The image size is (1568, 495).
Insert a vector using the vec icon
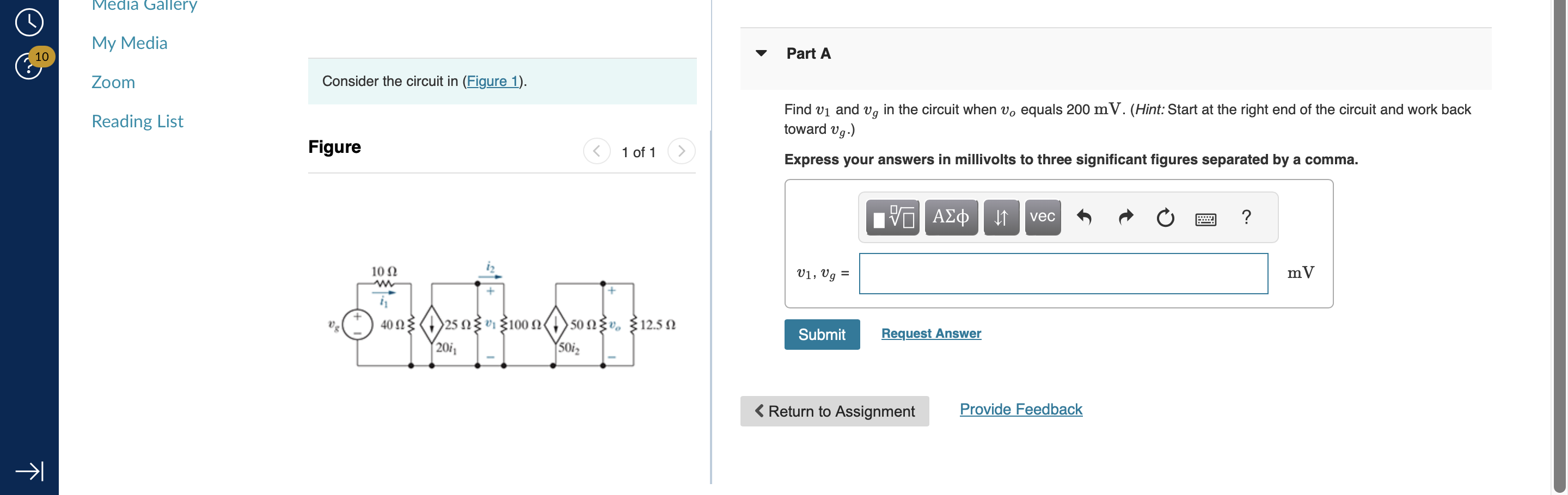click(1042, 217)
